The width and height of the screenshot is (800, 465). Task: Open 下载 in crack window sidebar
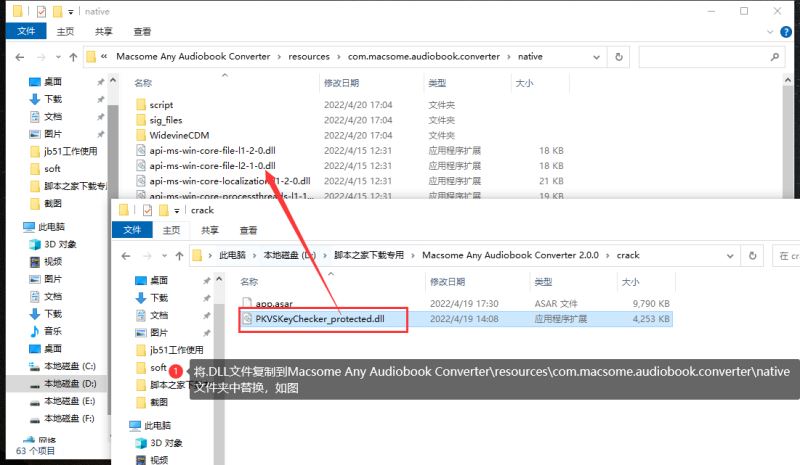pos(159,298)
